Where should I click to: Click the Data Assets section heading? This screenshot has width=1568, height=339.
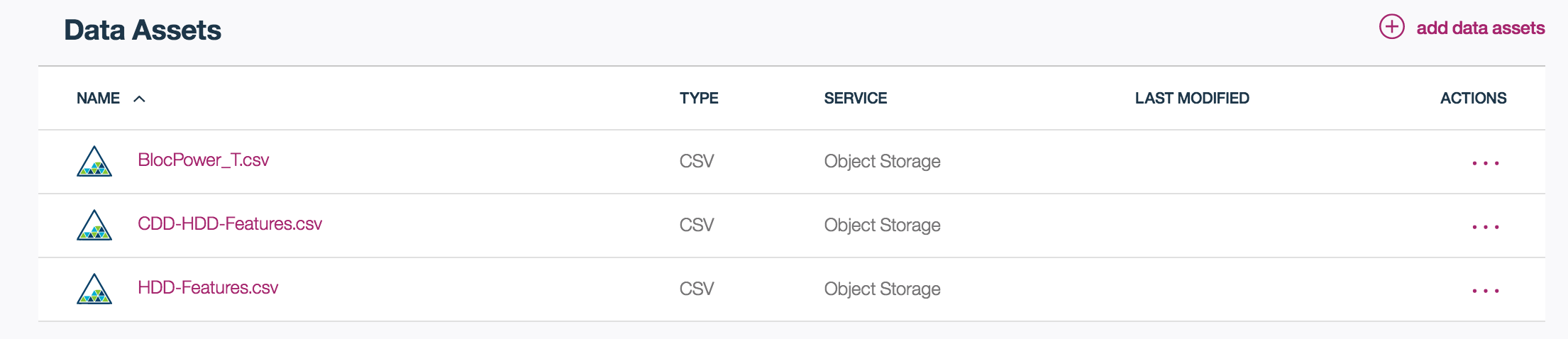(x=143, y=30)
